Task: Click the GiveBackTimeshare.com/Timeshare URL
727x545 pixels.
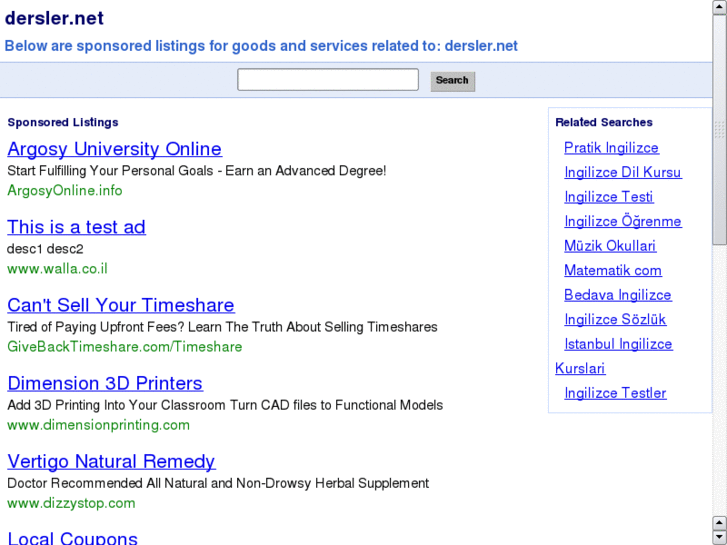Action: click(x=125, y=347)
